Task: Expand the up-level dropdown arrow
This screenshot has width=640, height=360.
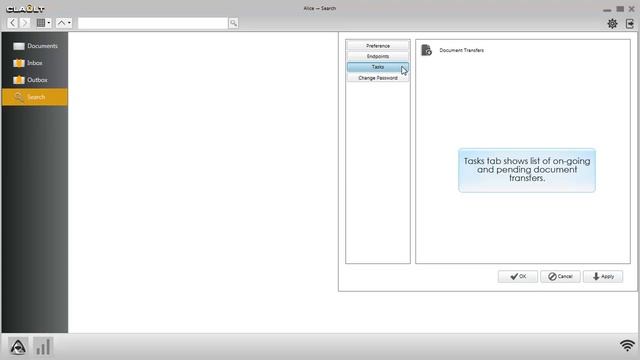Action: point(69,23)
